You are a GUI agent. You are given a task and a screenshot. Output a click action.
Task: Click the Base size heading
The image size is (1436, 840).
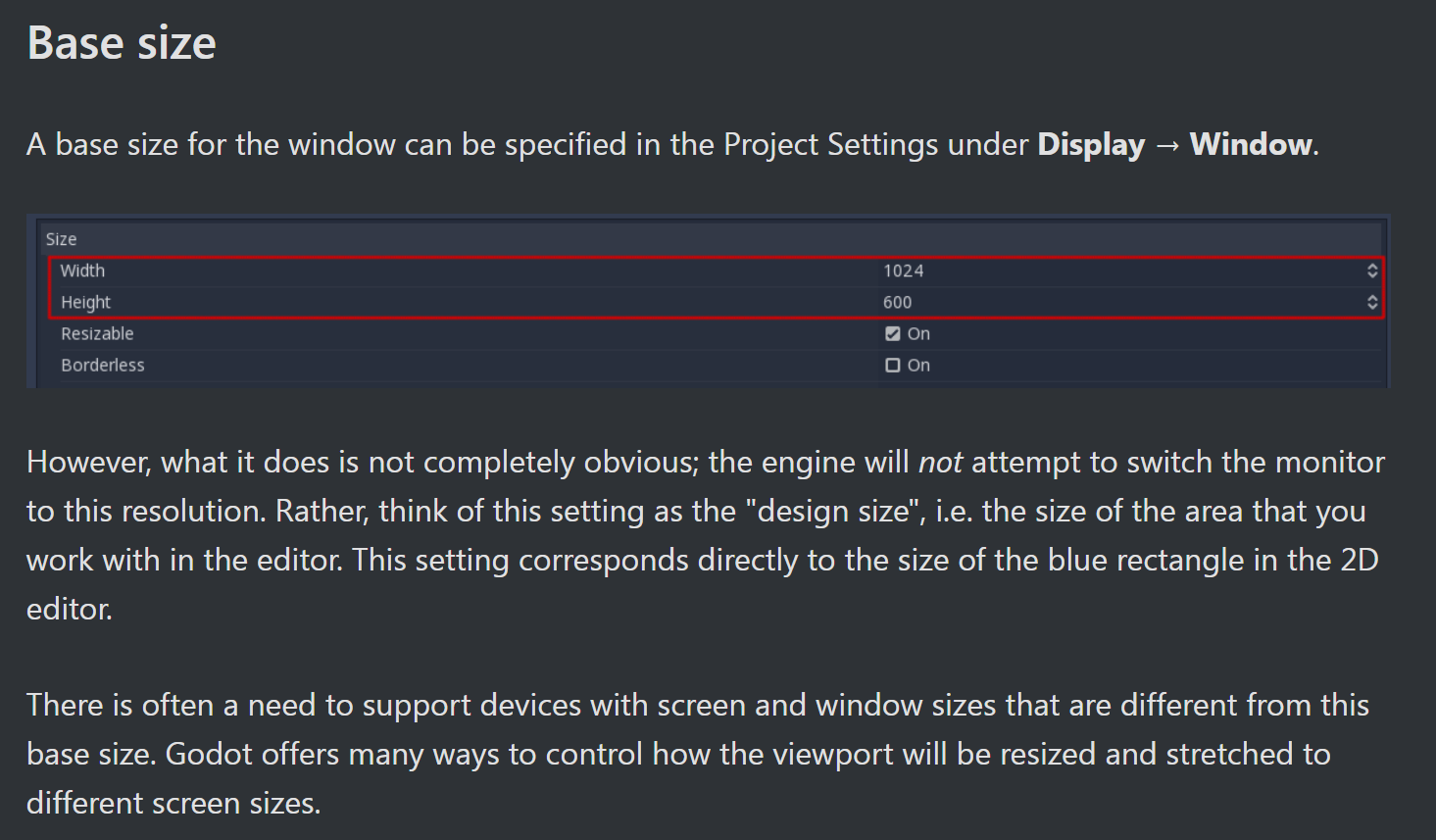(x=122, y=43)
